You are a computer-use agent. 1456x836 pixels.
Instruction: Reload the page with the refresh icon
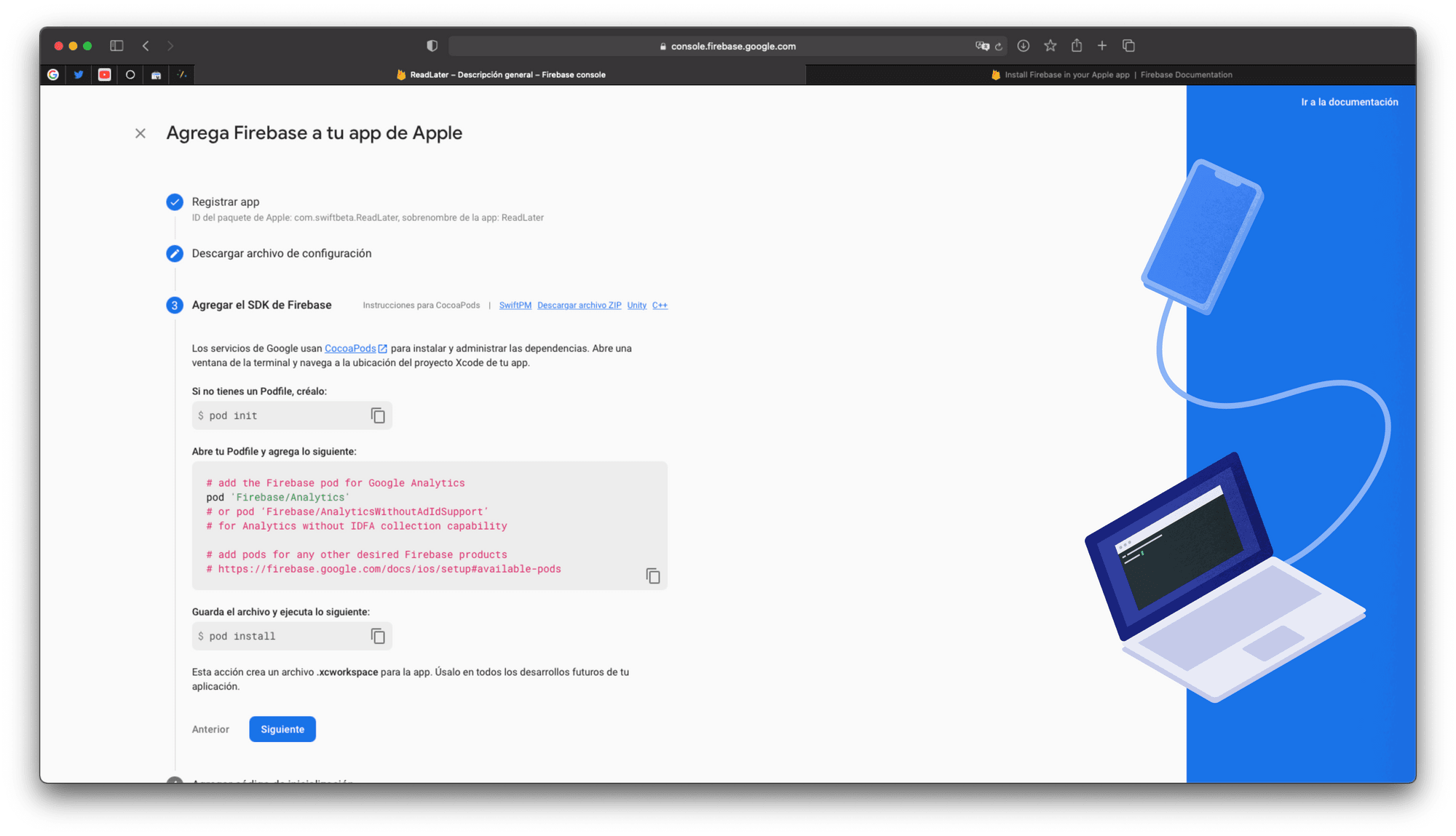[x=999, y=47]
